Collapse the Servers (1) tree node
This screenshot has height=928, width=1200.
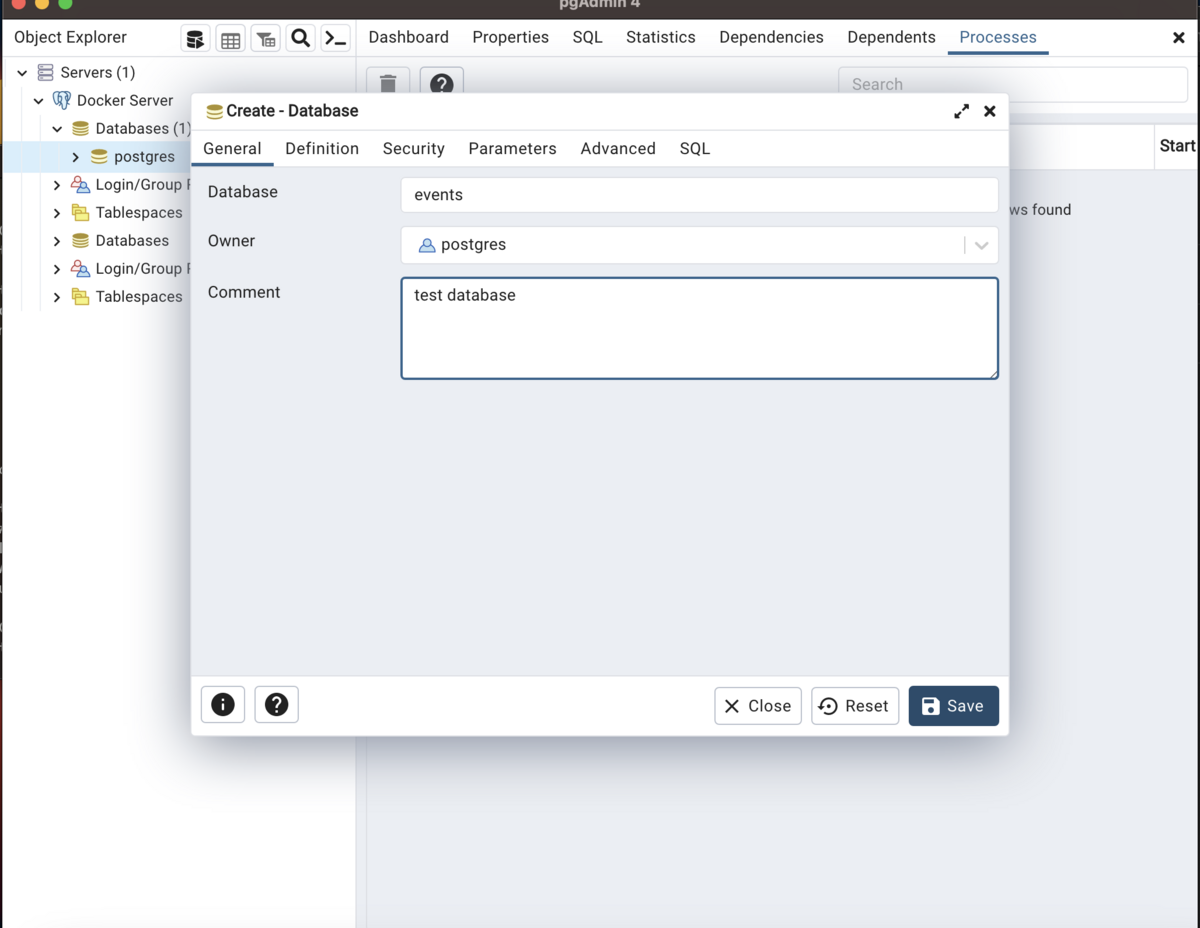point(22,73)
